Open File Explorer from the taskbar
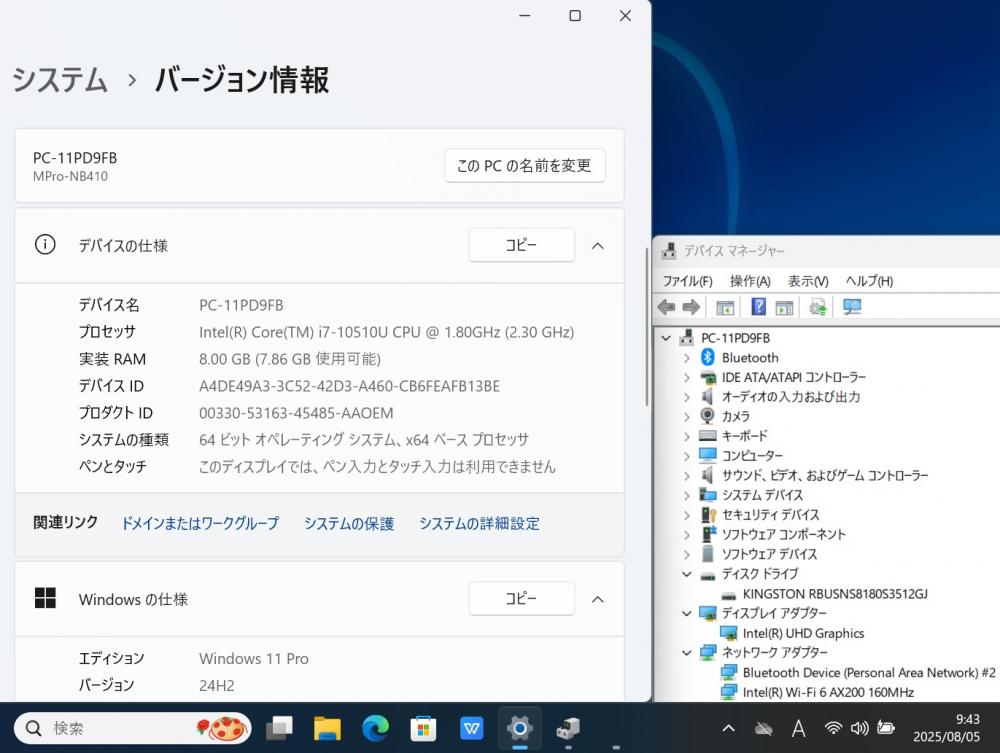 (327, 728)
